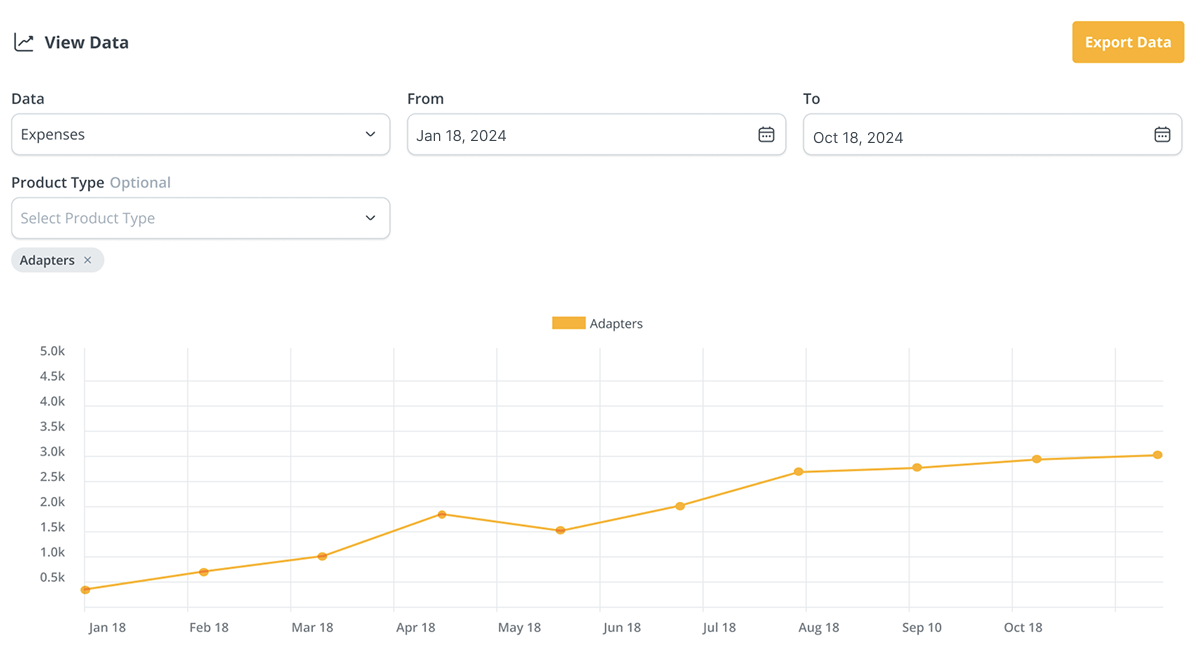The image size is (1200, 653).
Task: Open the Select Product Type dropdown
Action: point(200,218)
